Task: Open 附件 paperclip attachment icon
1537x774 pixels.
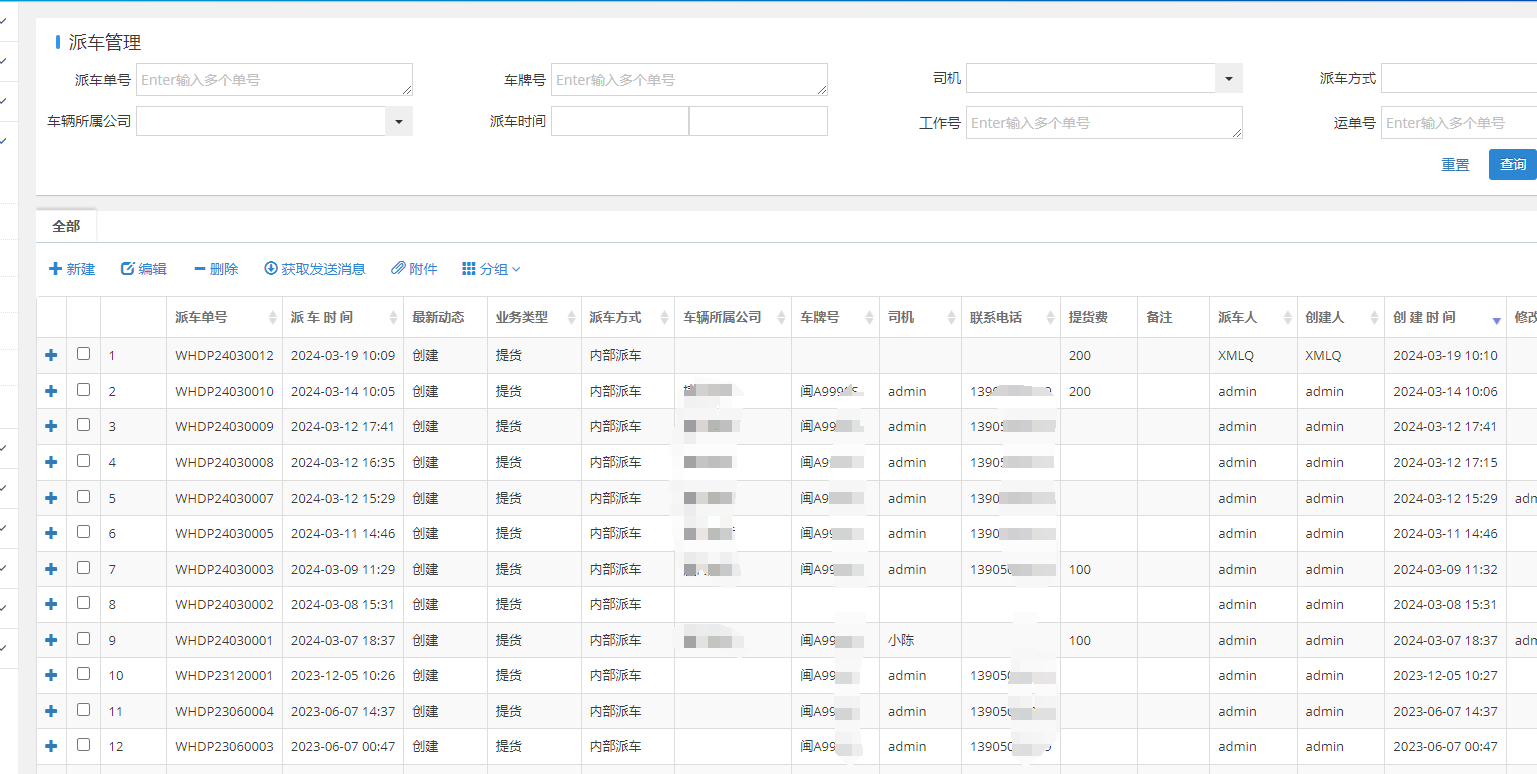Action: [x=397, y=269]
